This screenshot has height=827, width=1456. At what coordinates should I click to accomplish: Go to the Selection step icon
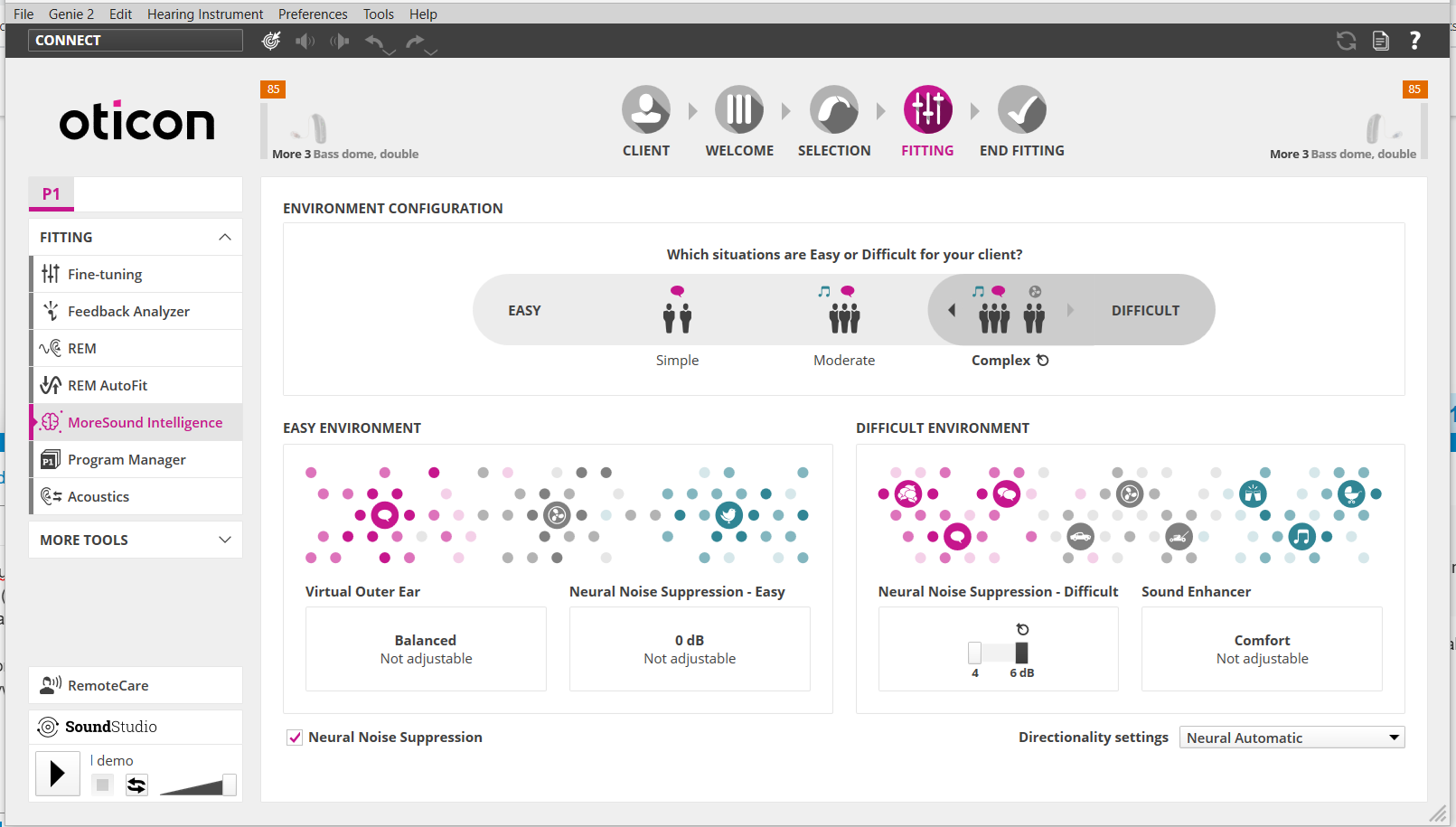click(834, 109)
